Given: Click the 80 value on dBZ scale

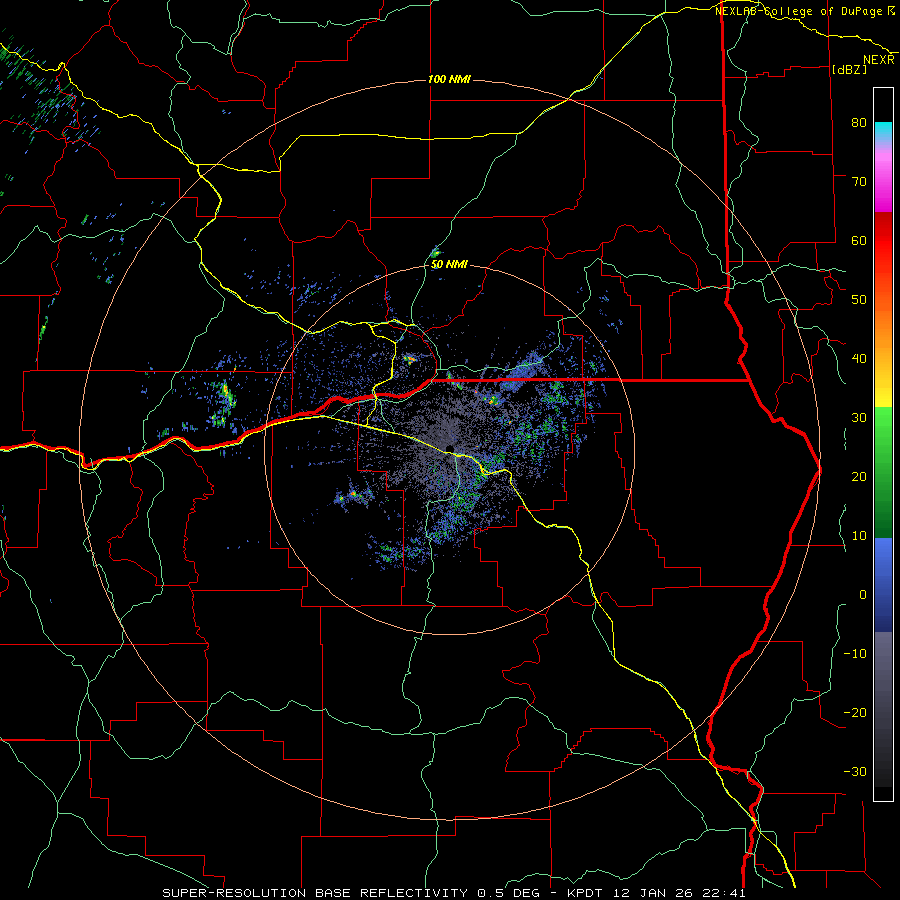Looking at the screenshot, I should [x=859, y=122].
